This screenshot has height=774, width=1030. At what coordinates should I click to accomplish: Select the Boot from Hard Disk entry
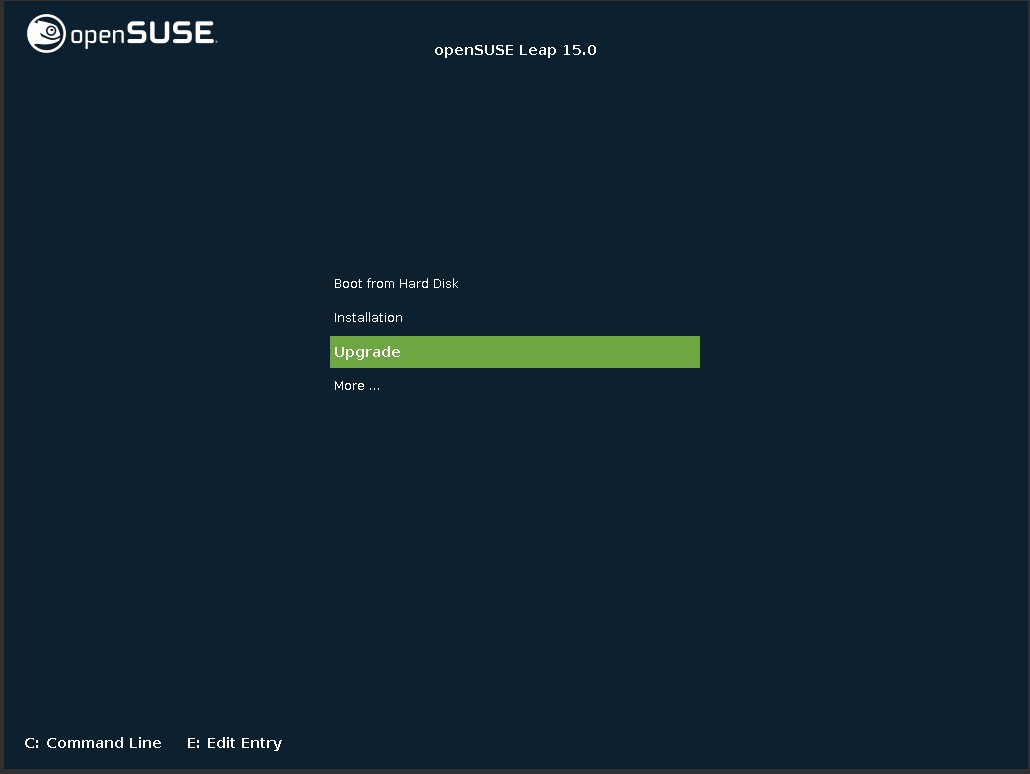[x=396, y=283]
